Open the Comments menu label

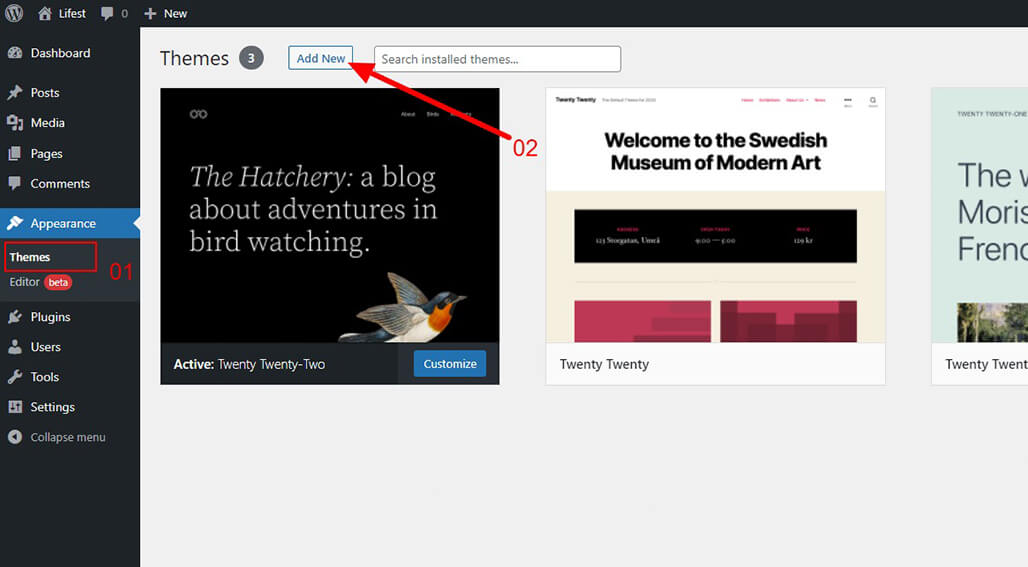pyautogui.click(x=60, y=184)
